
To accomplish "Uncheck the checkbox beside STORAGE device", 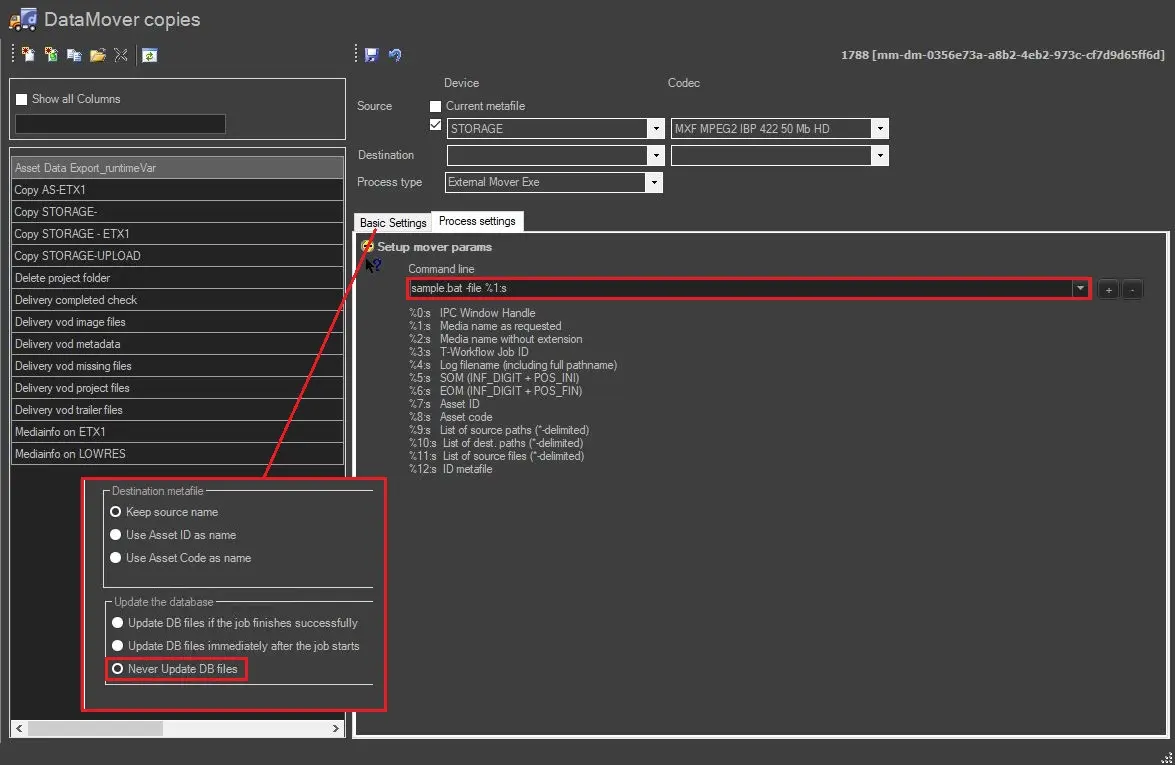I will (436, 126).
